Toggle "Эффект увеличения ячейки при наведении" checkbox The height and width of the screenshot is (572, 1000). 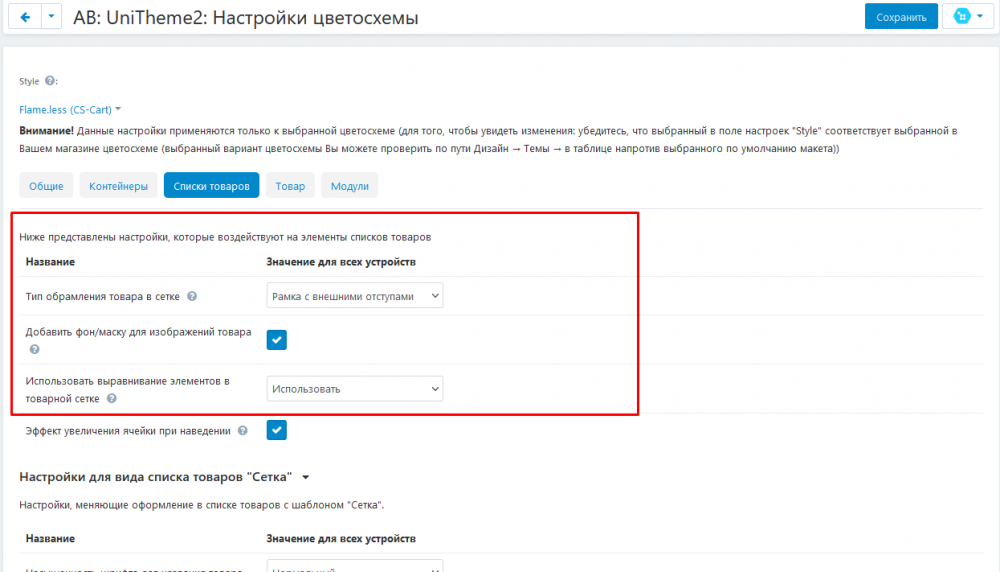277,430
